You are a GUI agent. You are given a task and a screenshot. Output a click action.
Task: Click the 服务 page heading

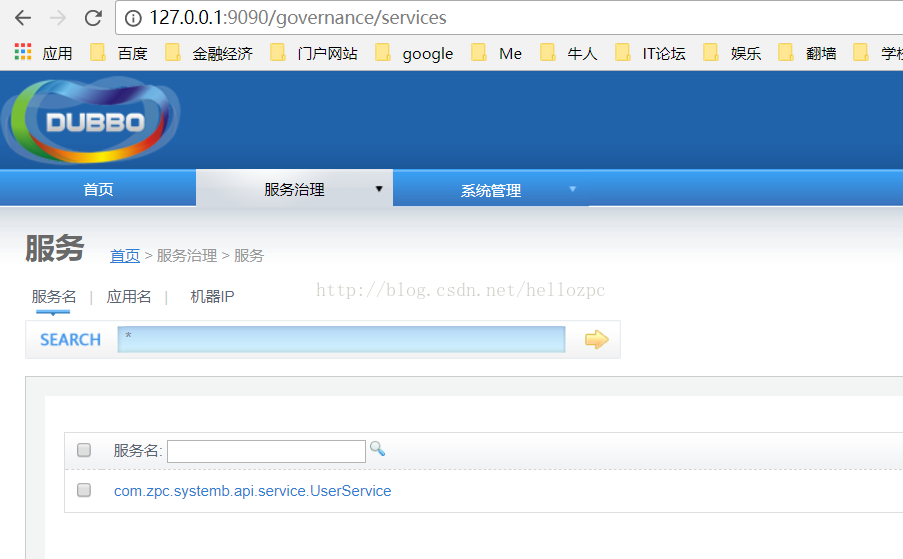coord(55,249)
